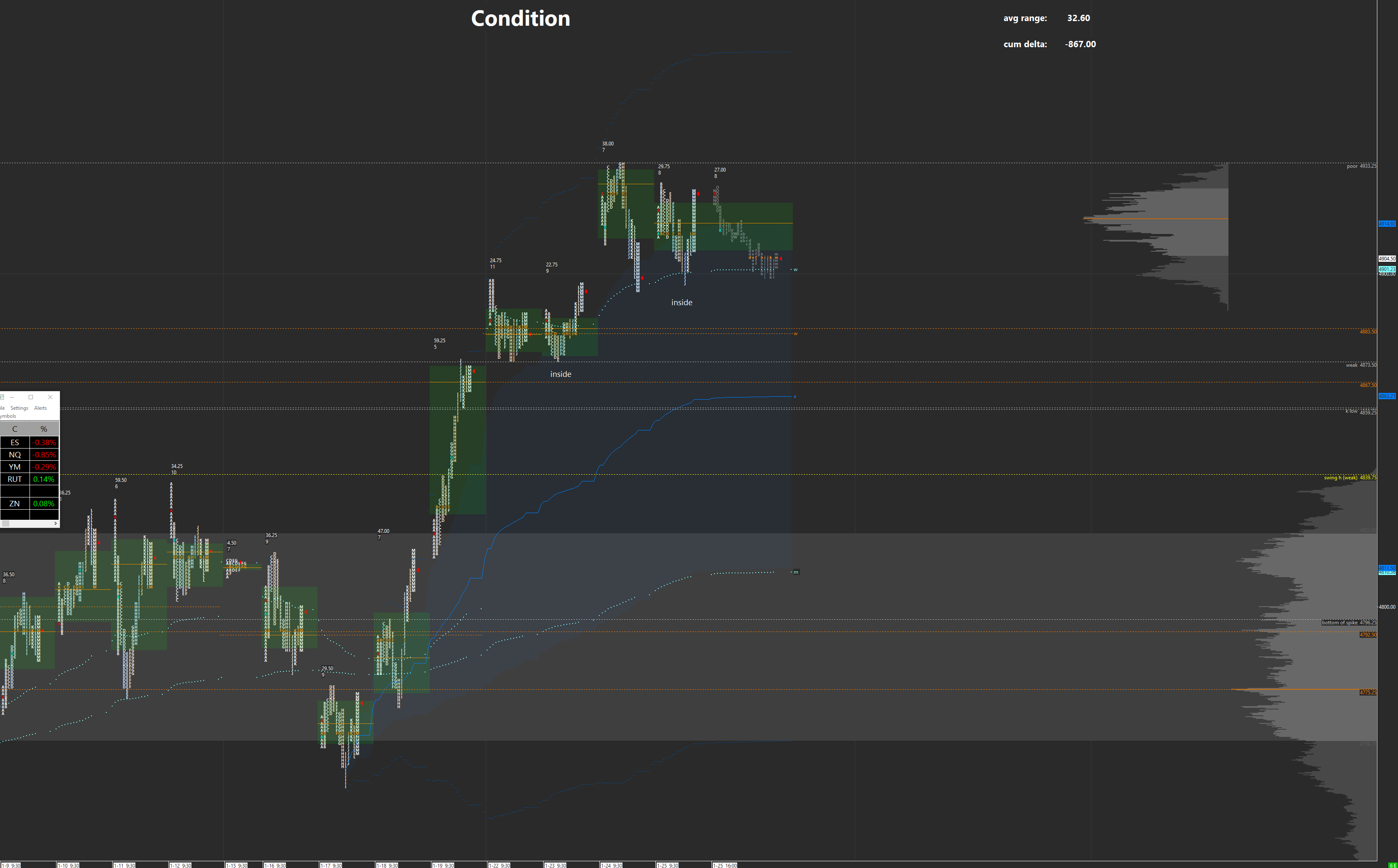1398x868 pixels.
Task: Click the 1-15 9:30 date label
Action: pos(236,865)
